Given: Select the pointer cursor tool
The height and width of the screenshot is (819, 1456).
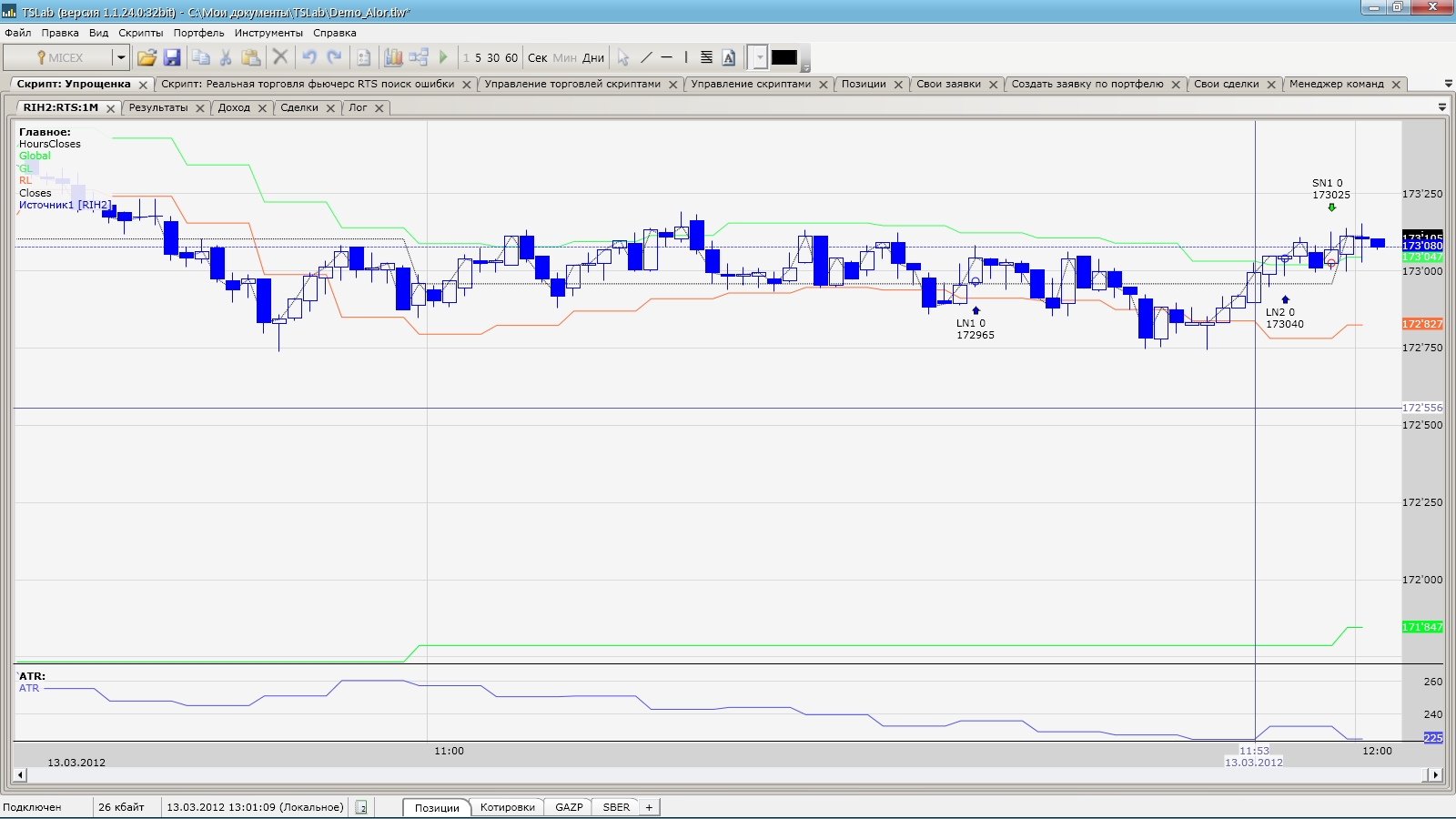Looking at the screenshot, I should click(x=623, y=57).
